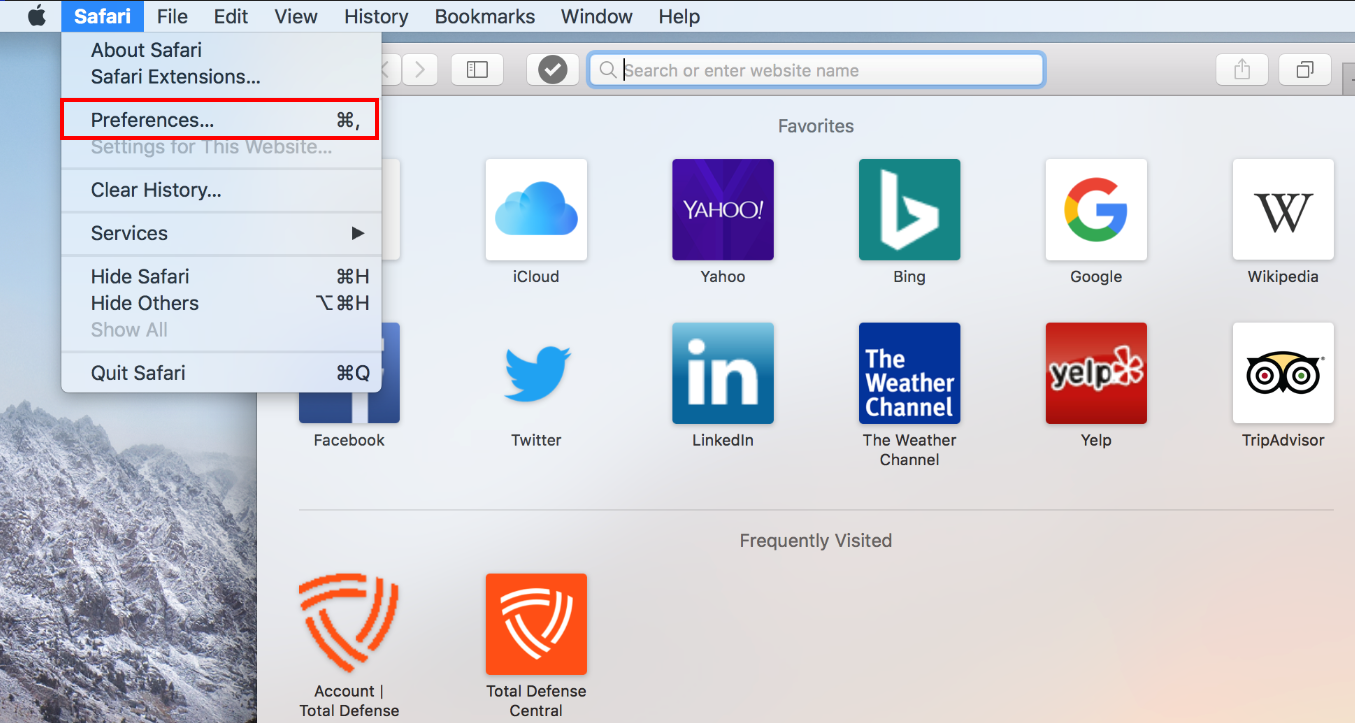Open the Help menu
Screen dimensions: 1355x723
(x=679, y=16)
